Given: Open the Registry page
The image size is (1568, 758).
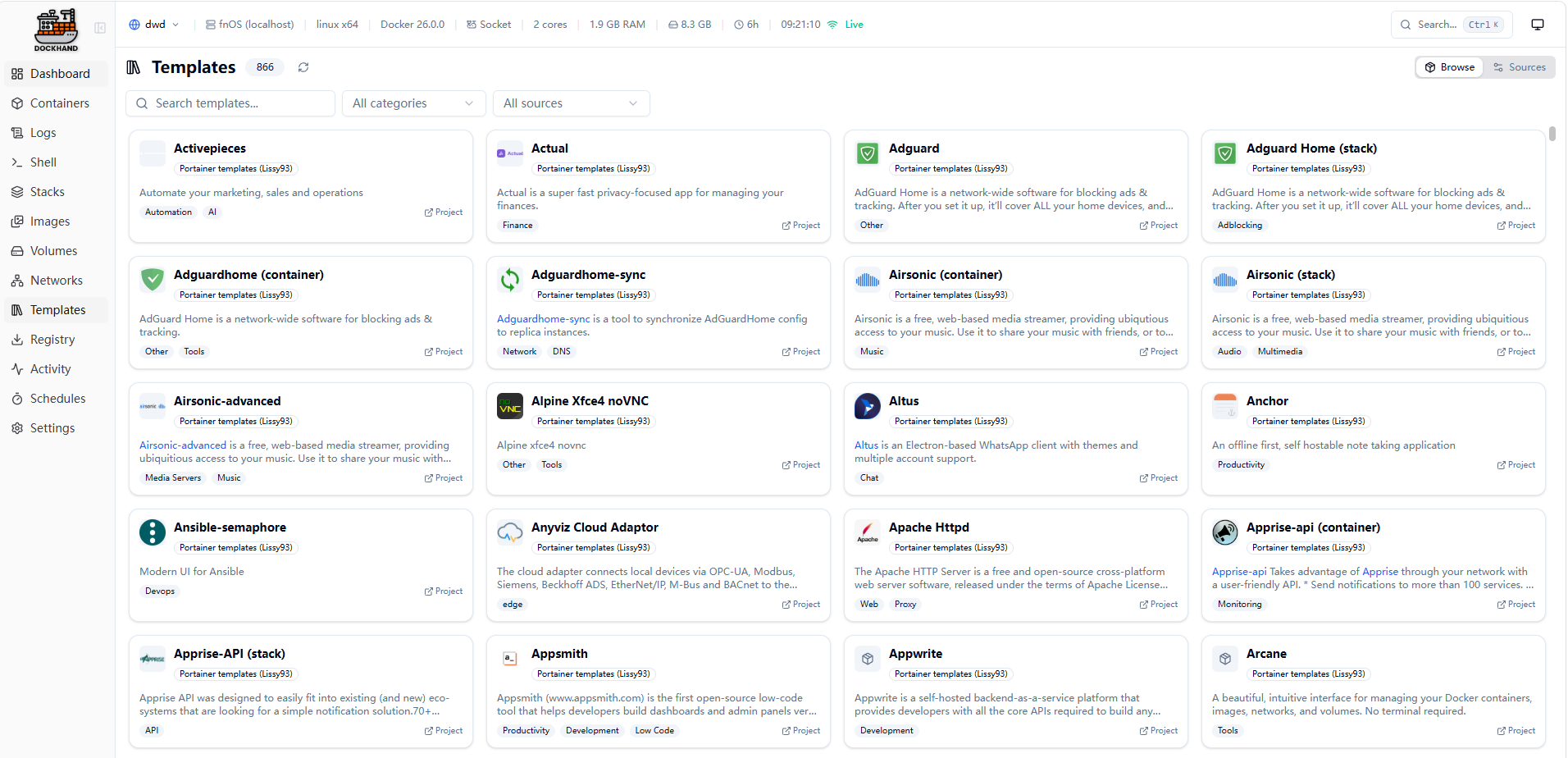Looking at the screenshot, I should coord(57,340).
